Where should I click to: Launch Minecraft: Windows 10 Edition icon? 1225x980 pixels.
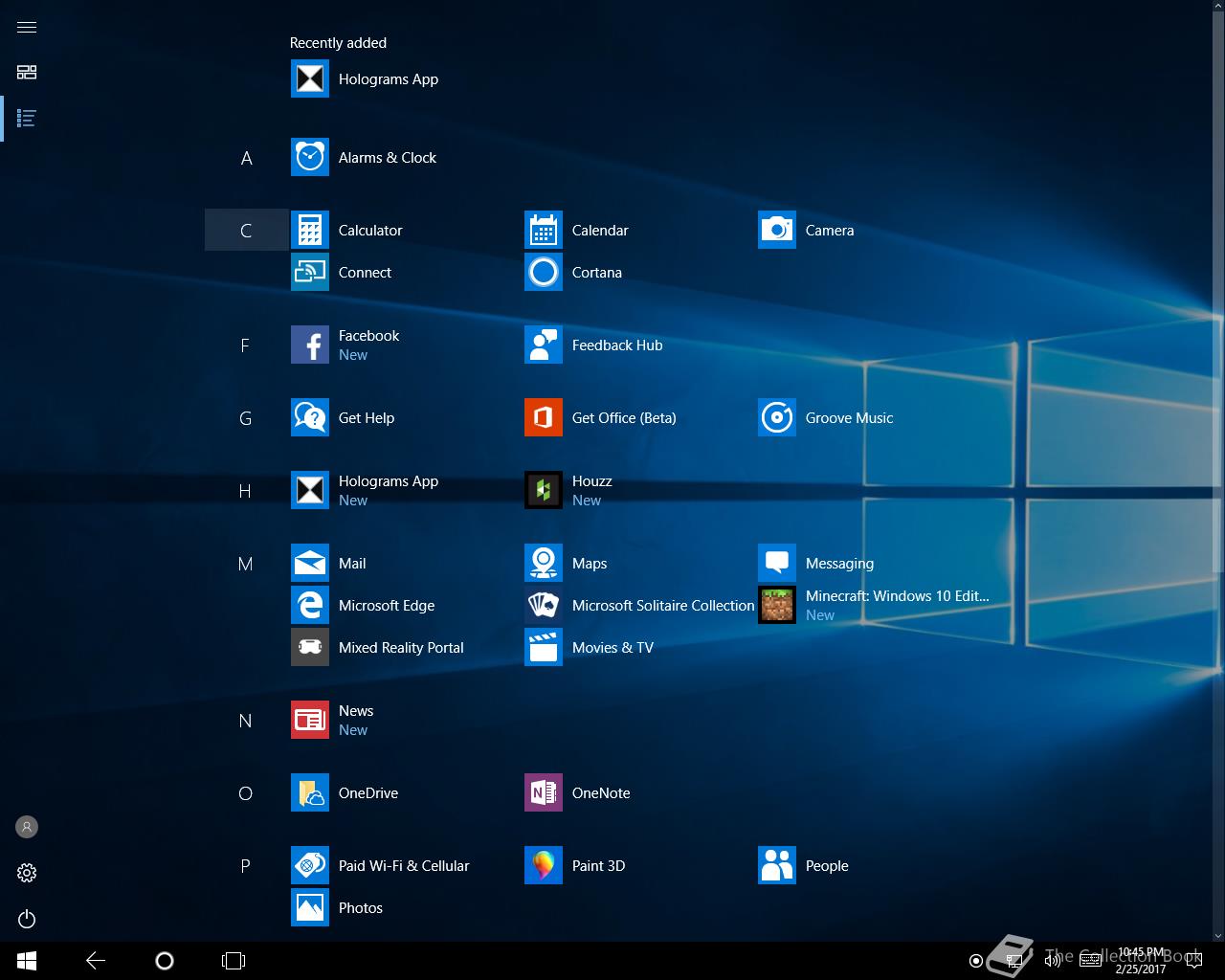[x=777, y=605]
